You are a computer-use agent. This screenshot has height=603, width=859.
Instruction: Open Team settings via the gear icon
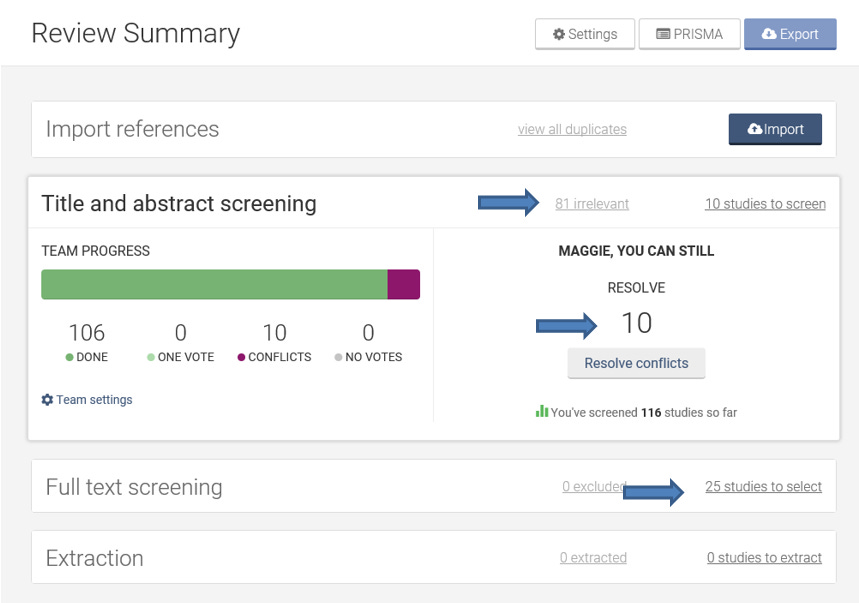pos(46,398)
